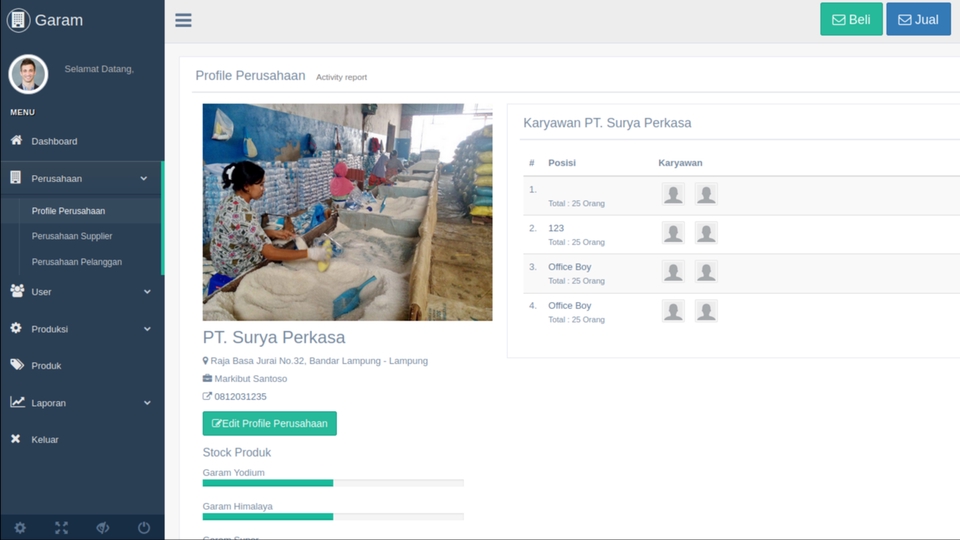The height and width of the screenshot is (540, 960).
Task: Click Office Boy label in row 3
Action: pos(569,267)
